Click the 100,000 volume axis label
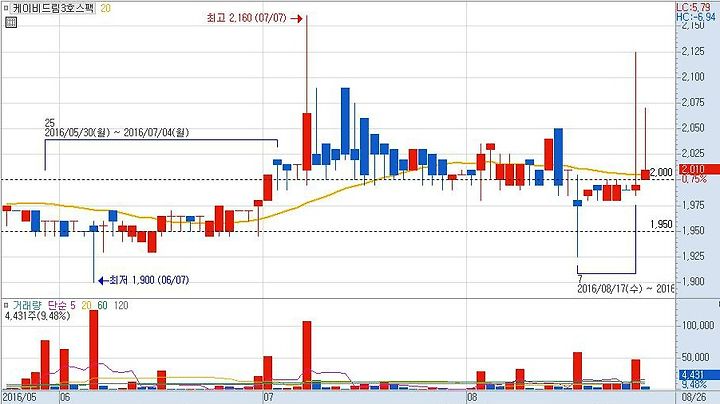 point(698,325)
